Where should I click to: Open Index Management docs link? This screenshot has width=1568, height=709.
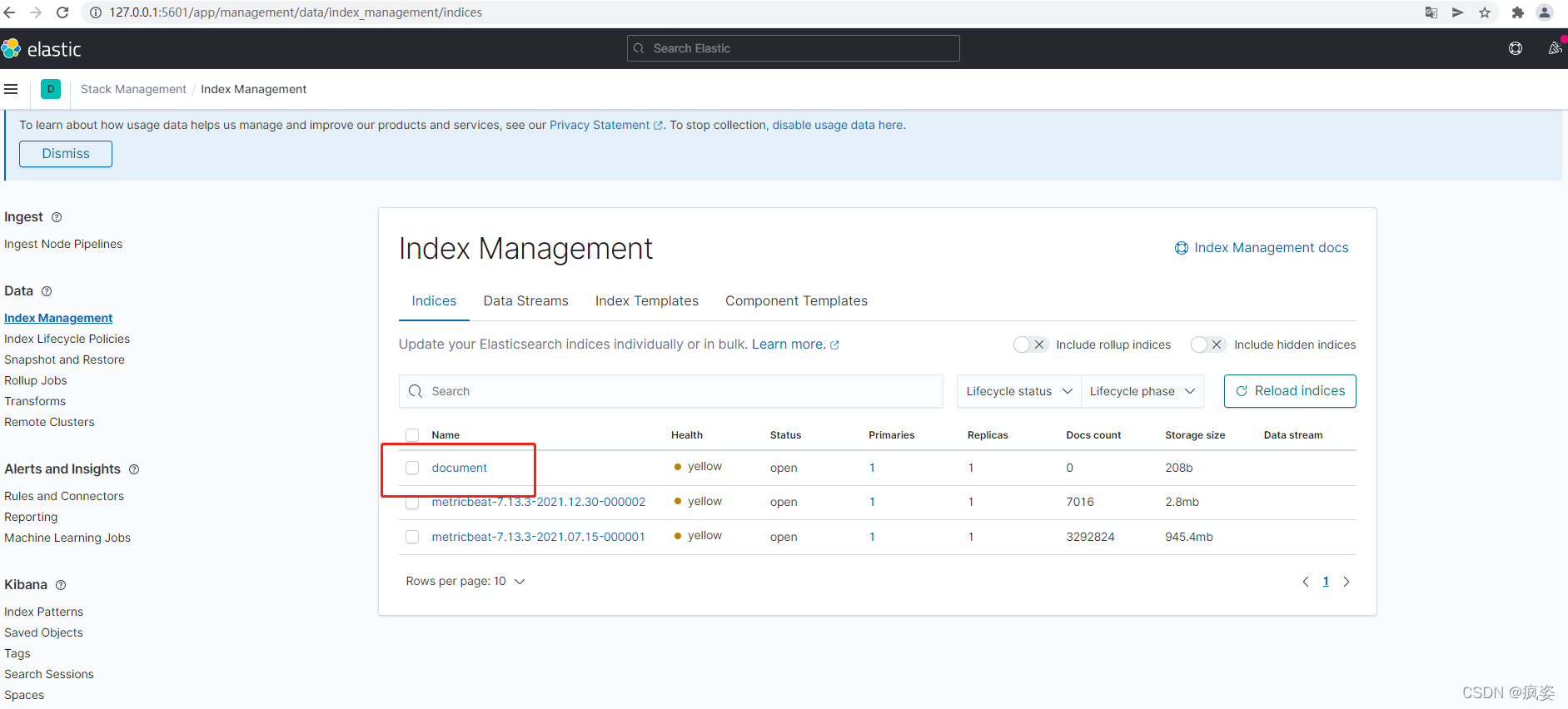pos(1262,248)
